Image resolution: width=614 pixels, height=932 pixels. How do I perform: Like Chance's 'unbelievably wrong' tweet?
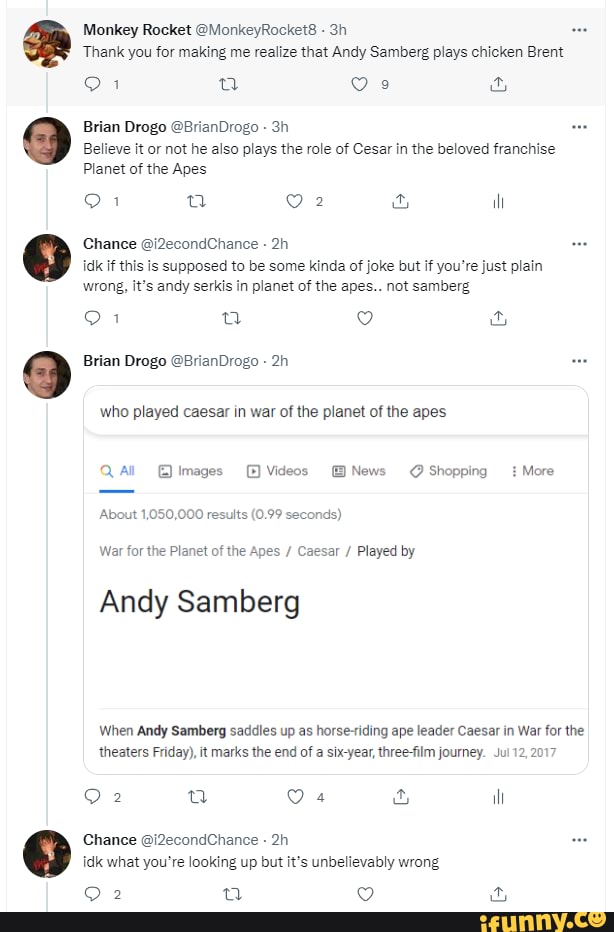(365, 894)
